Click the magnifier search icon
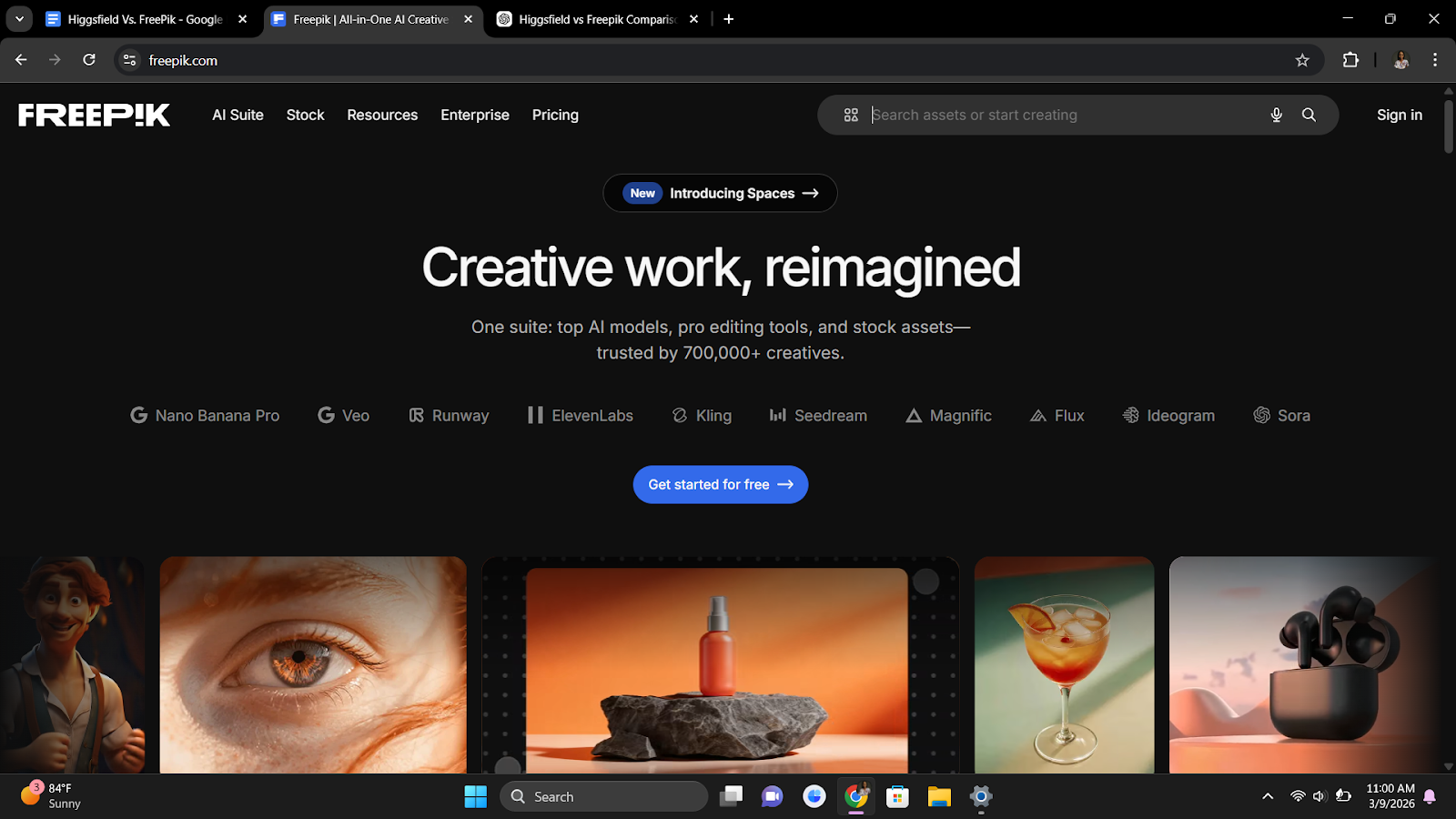 click(1309, 115)
